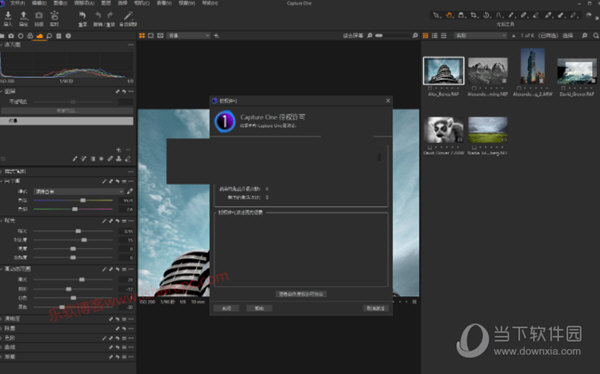Toggle the color tag box under the lemur thumbnail
This screenshot has width=600, height=374.
pos(430,147)
